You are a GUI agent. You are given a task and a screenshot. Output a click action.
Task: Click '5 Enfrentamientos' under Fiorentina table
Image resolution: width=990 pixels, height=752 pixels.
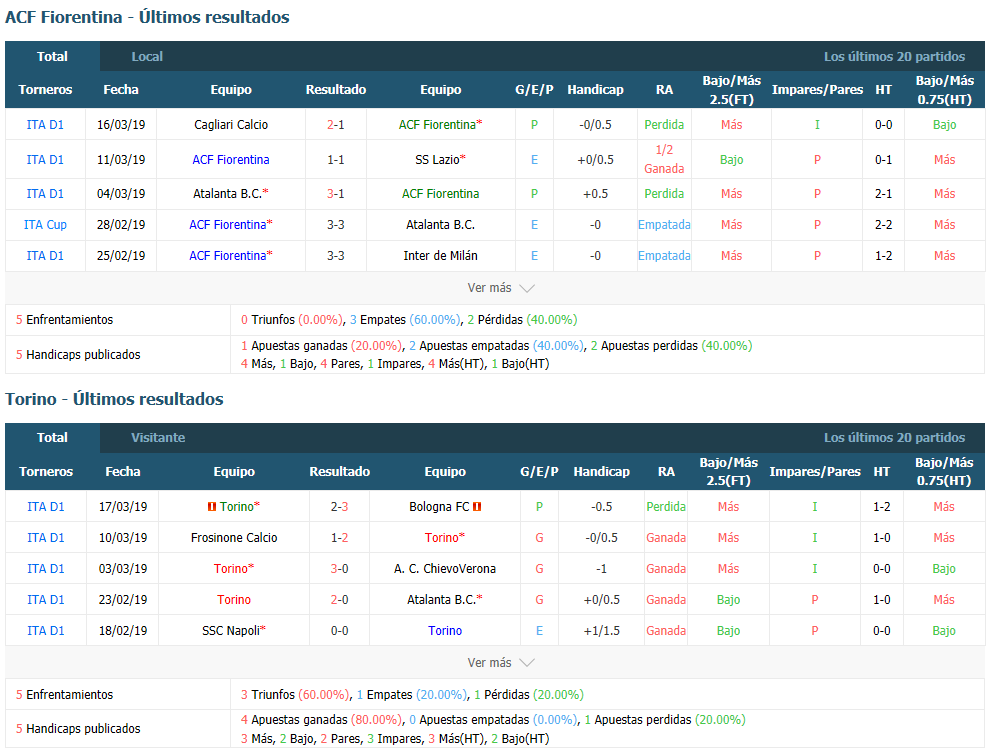(x=64, y=319)
